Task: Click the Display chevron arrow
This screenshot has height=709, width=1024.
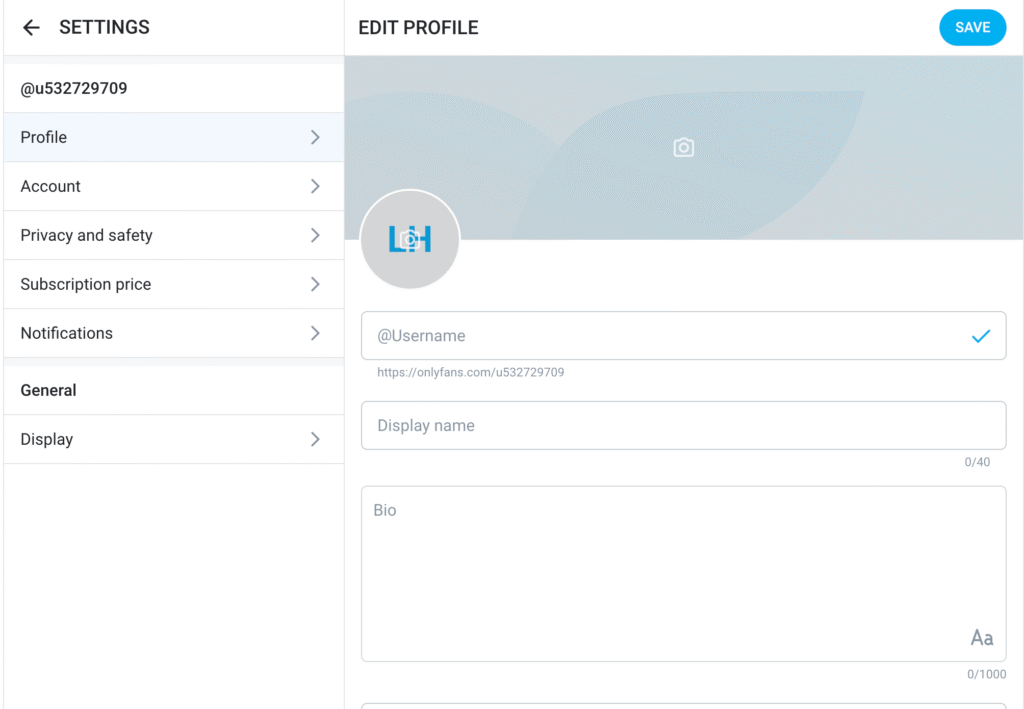Action: coord(315,439)
